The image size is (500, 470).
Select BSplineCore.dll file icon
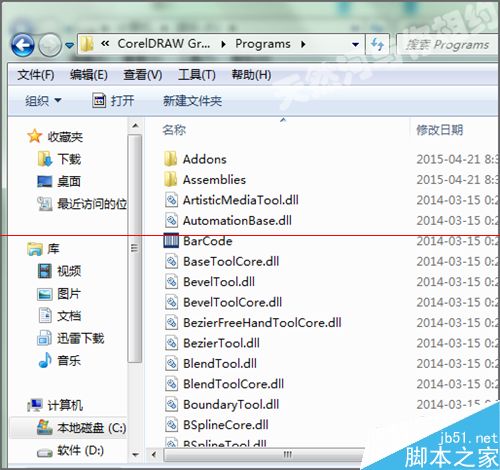(171, 425)
